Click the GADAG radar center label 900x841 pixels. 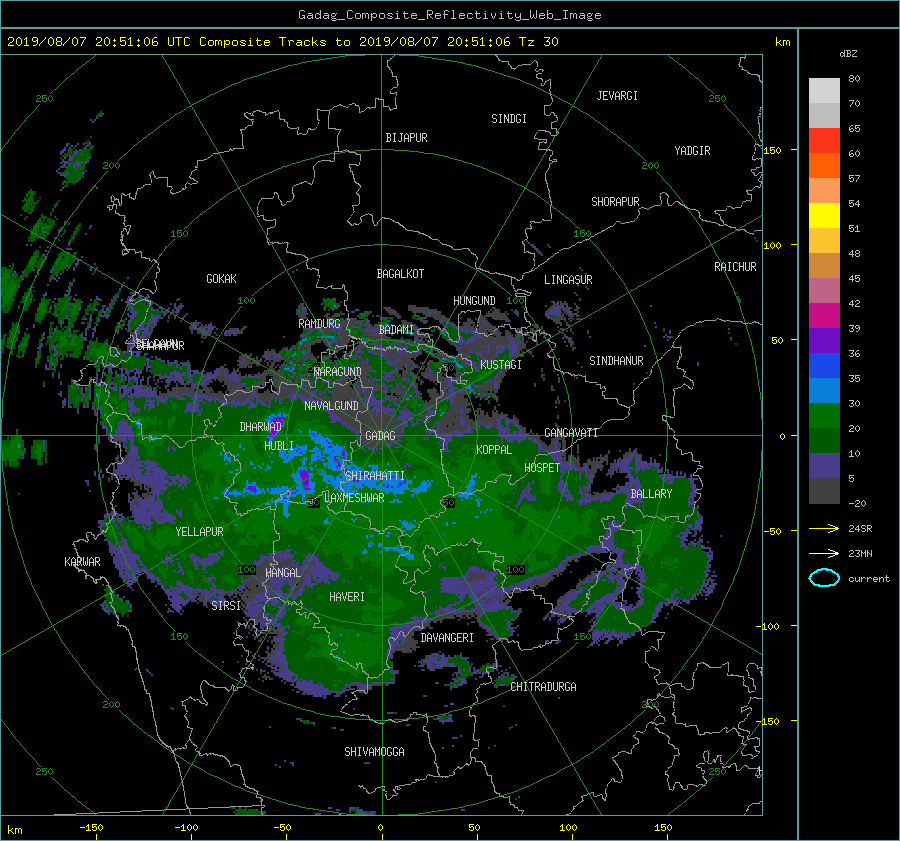pos(380,436)
